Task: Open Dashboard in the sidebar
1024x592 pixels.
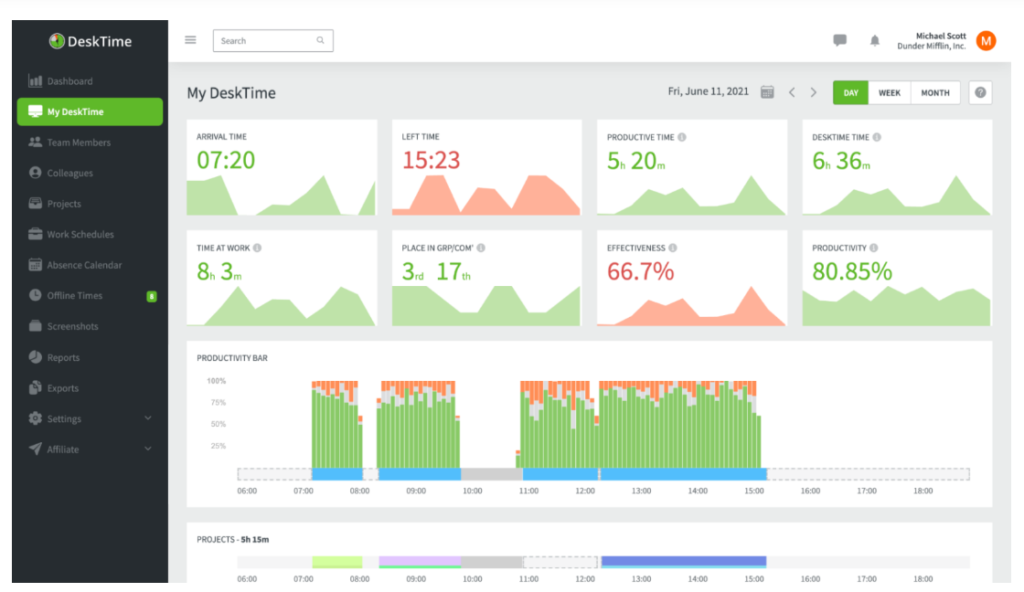Action: [69, 81]
